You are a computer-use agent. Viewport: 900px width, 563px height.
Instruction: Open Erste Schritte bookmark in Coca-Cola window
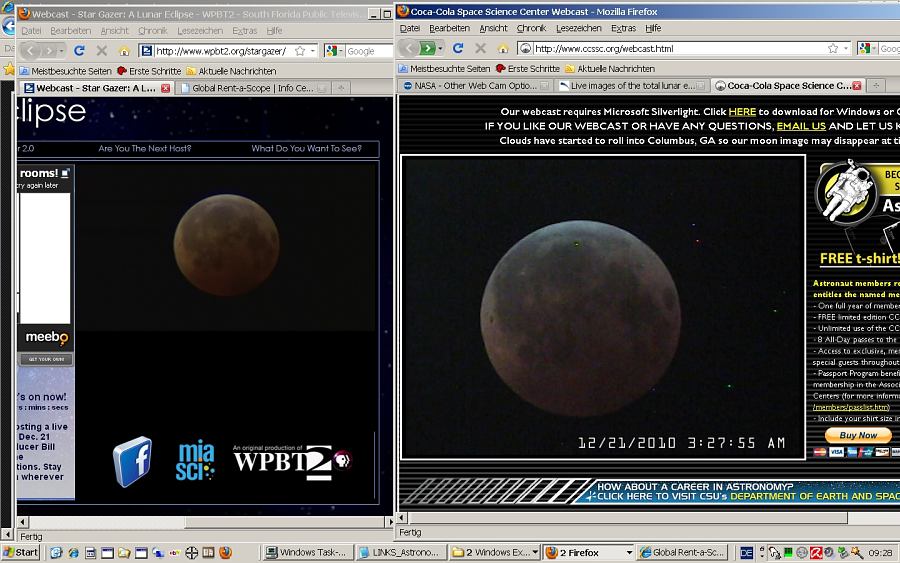click(527, 68)
